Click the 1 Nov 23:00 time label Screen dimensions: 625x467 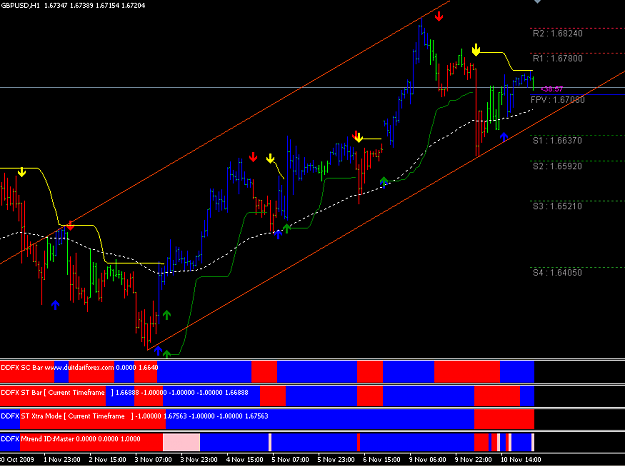62,460
